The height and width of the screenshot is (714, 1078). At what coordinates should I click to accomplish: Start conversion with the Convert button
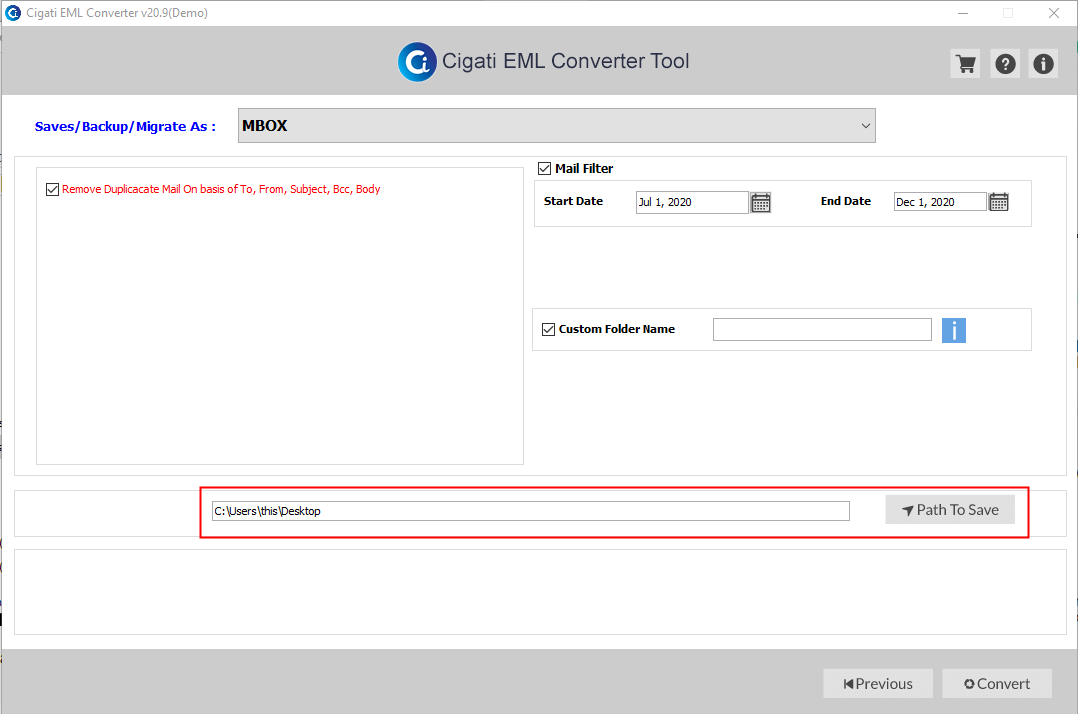click(997, 684)
